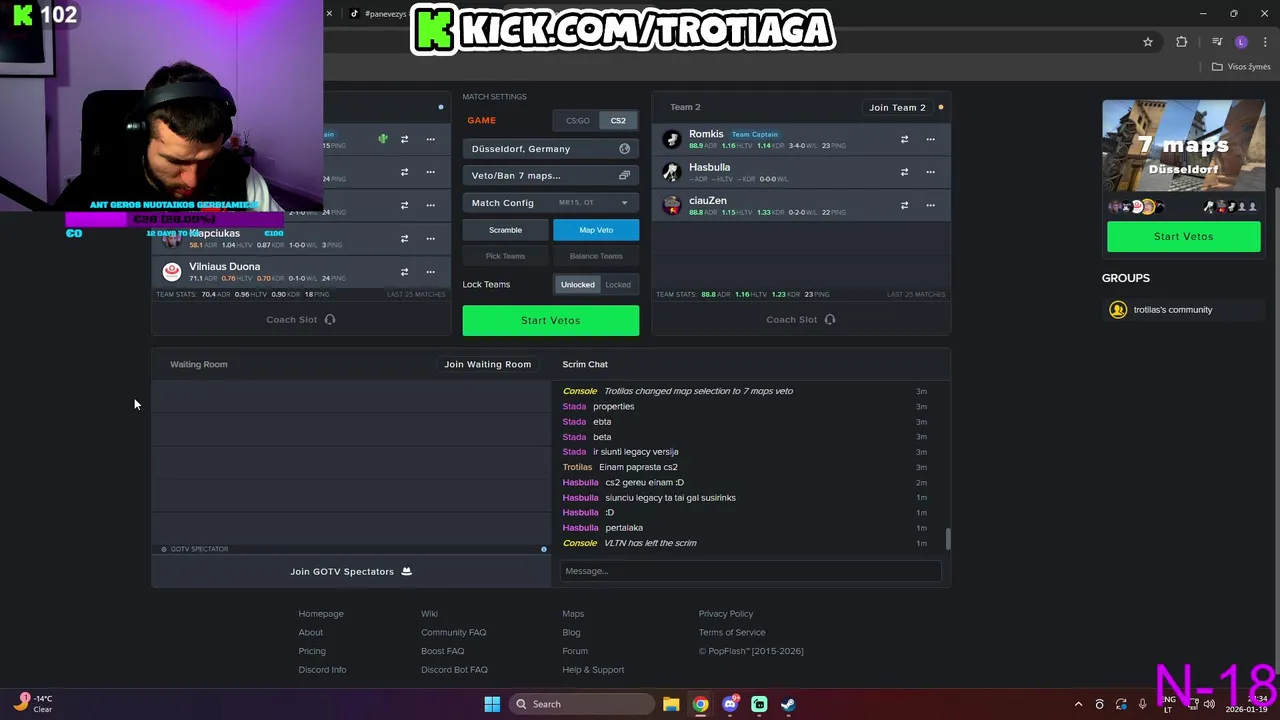Image resolution: width=1280 pixels, height=720 pixels.
Task: Open the Terms of Service link
Action: [x=732, y=632]
